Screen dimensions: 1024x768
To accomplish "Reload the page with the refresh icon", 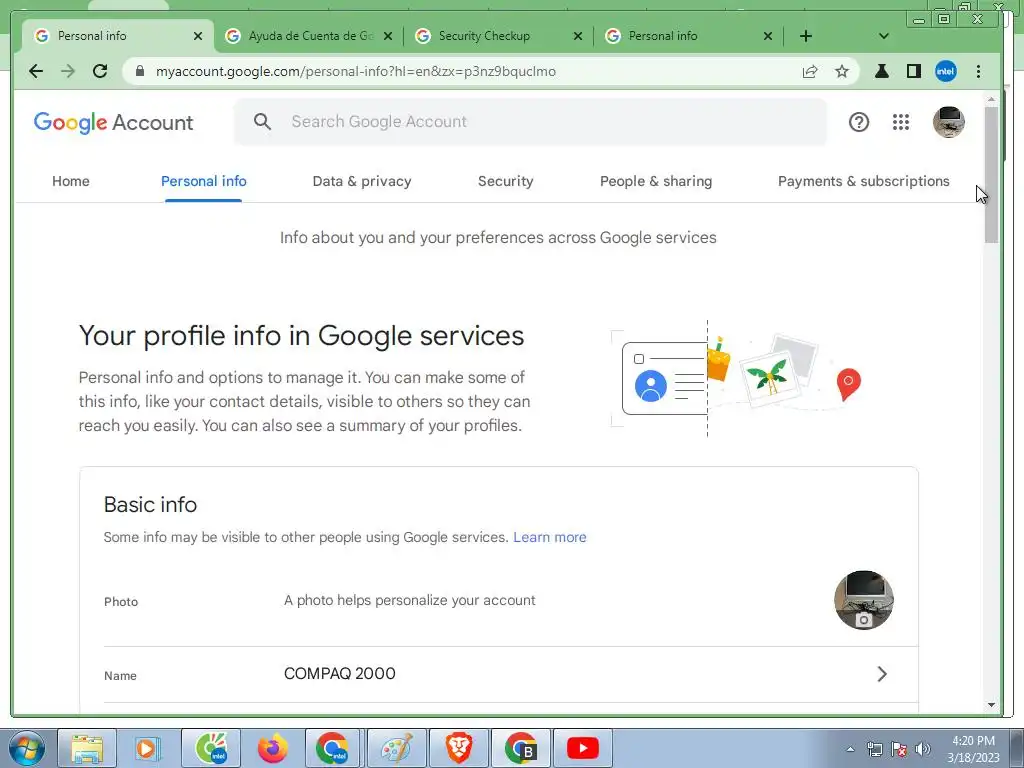I will [x=100, y=71].
